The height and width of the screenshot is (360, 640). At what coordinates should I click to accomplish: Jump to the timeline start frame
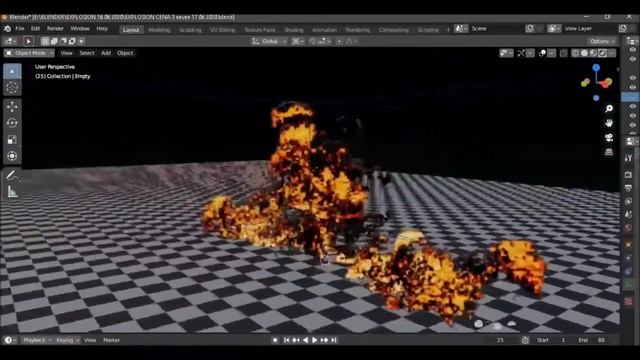point(287,340)
